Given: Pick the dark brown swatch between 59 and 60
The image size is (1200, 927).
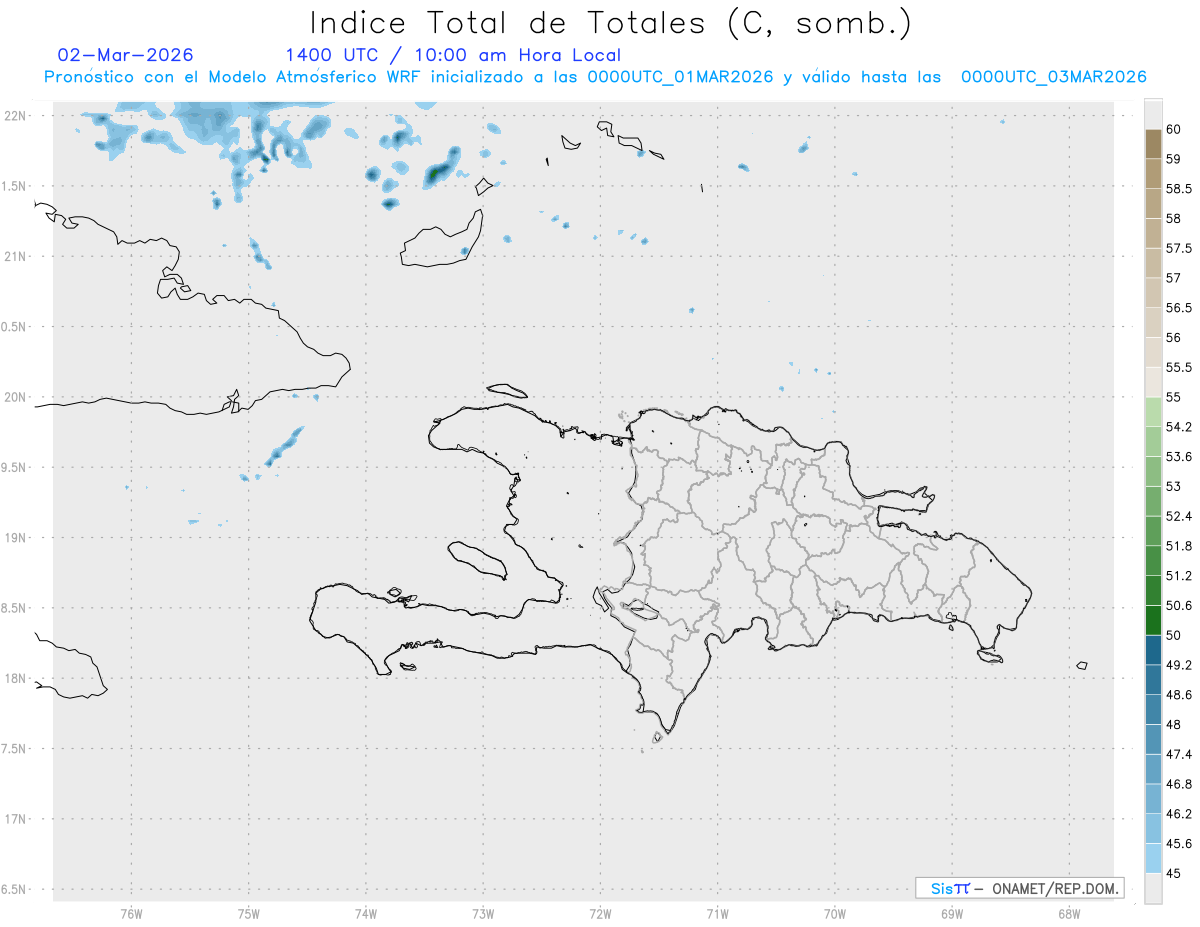Looking at the screenshot, I should tap(1153, 144).
